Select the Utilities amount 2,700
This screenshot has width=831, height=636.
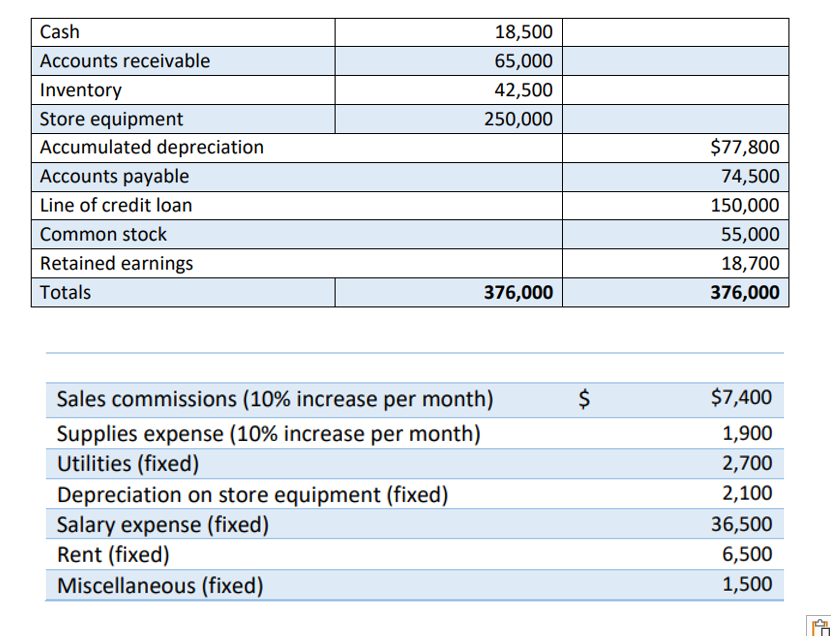[x=747, y=463]
